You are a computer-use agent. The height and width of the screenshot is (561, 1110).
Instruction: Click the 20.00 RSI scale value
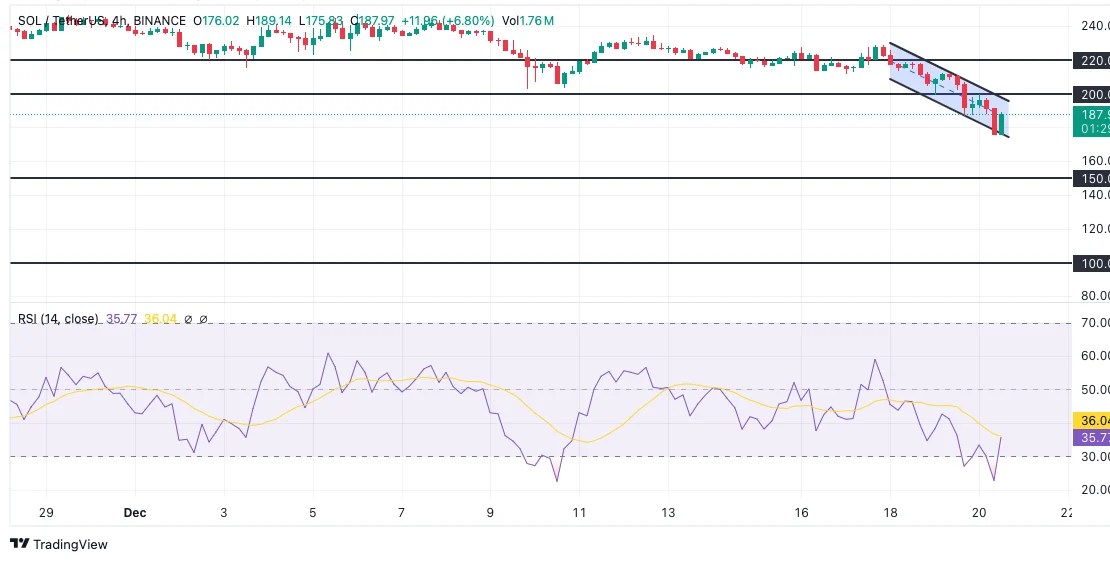[x=1096, y=490]
